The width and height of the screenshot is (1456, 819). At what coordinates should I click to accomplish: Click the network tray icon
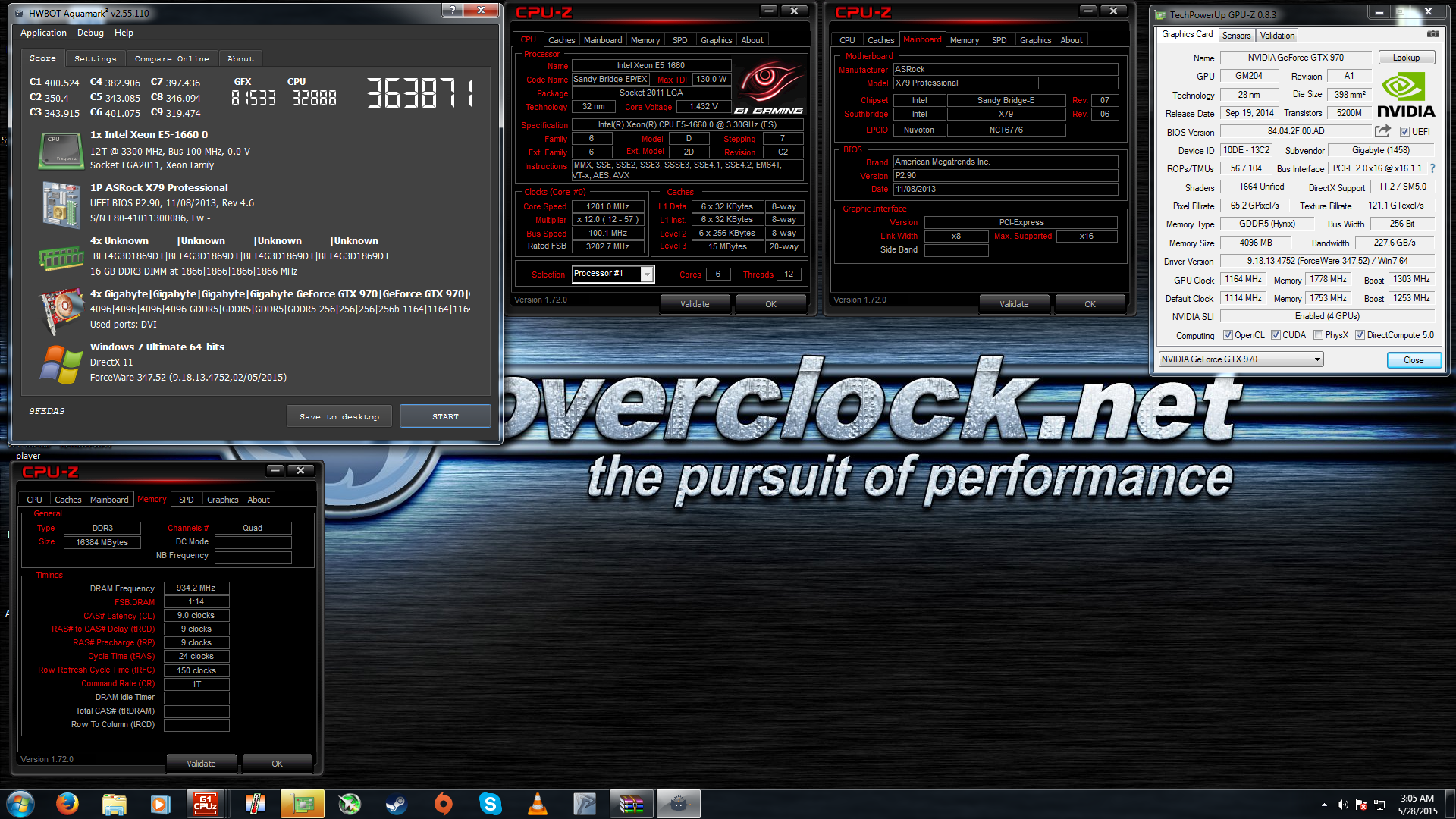pyautogui.click(x=1379, y=804)
